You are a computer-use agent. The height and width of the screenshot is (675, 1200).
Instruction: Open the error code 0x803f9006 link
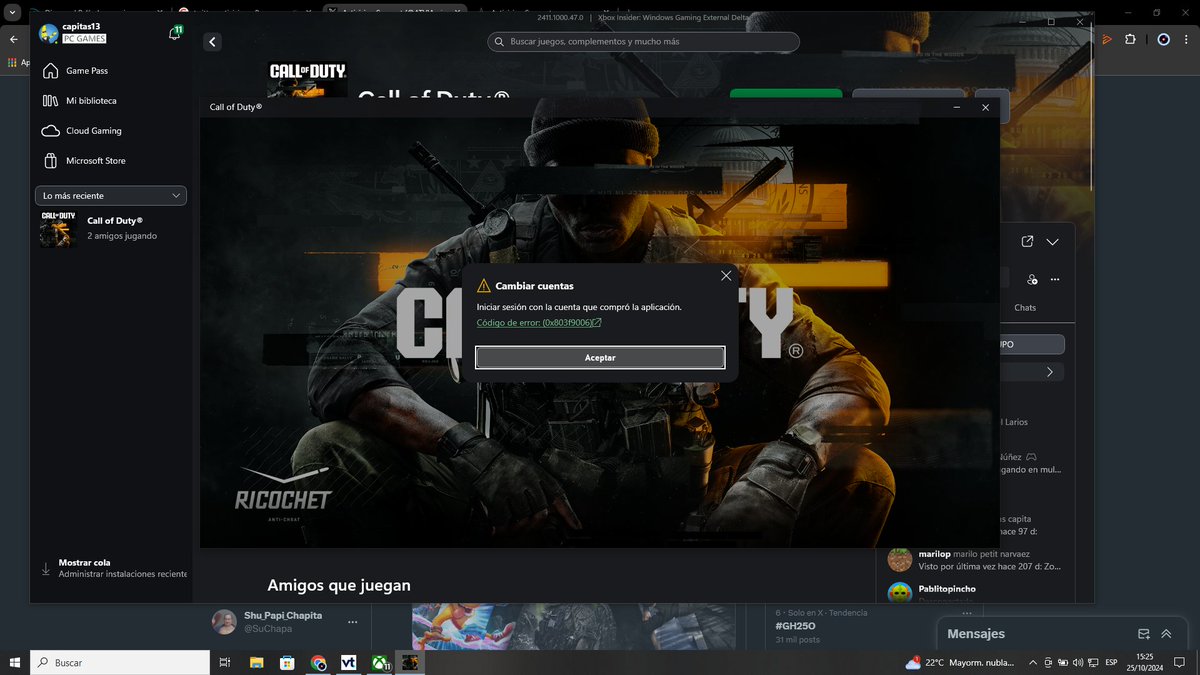pos(539,323)
